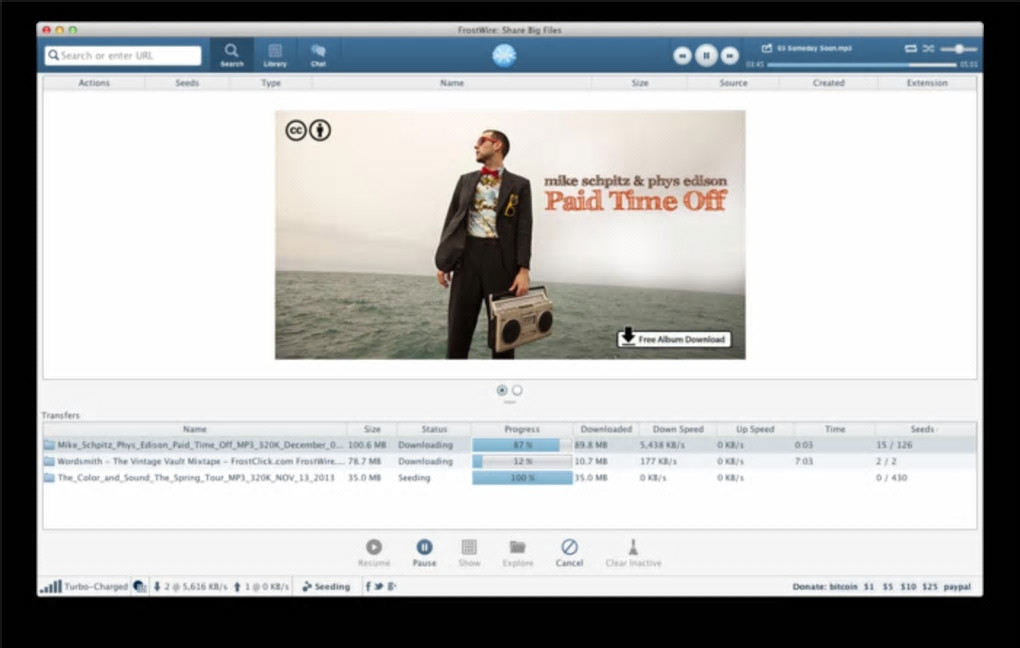Open Facebook icon in status bar
The image size is (1020, 648).
368,586
